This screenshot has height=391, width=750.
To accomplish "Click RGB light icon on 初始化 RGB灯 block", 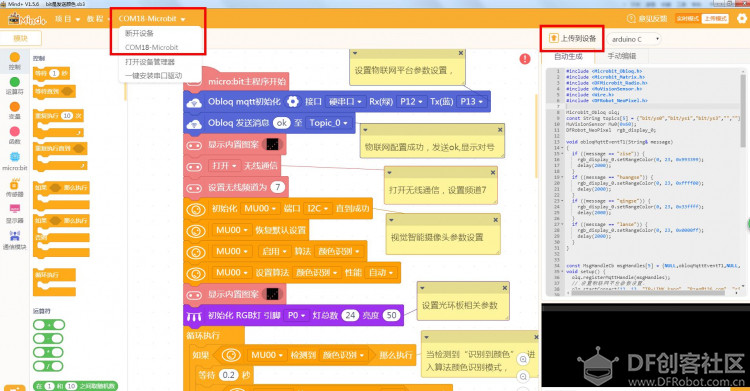I will point(194,316).
